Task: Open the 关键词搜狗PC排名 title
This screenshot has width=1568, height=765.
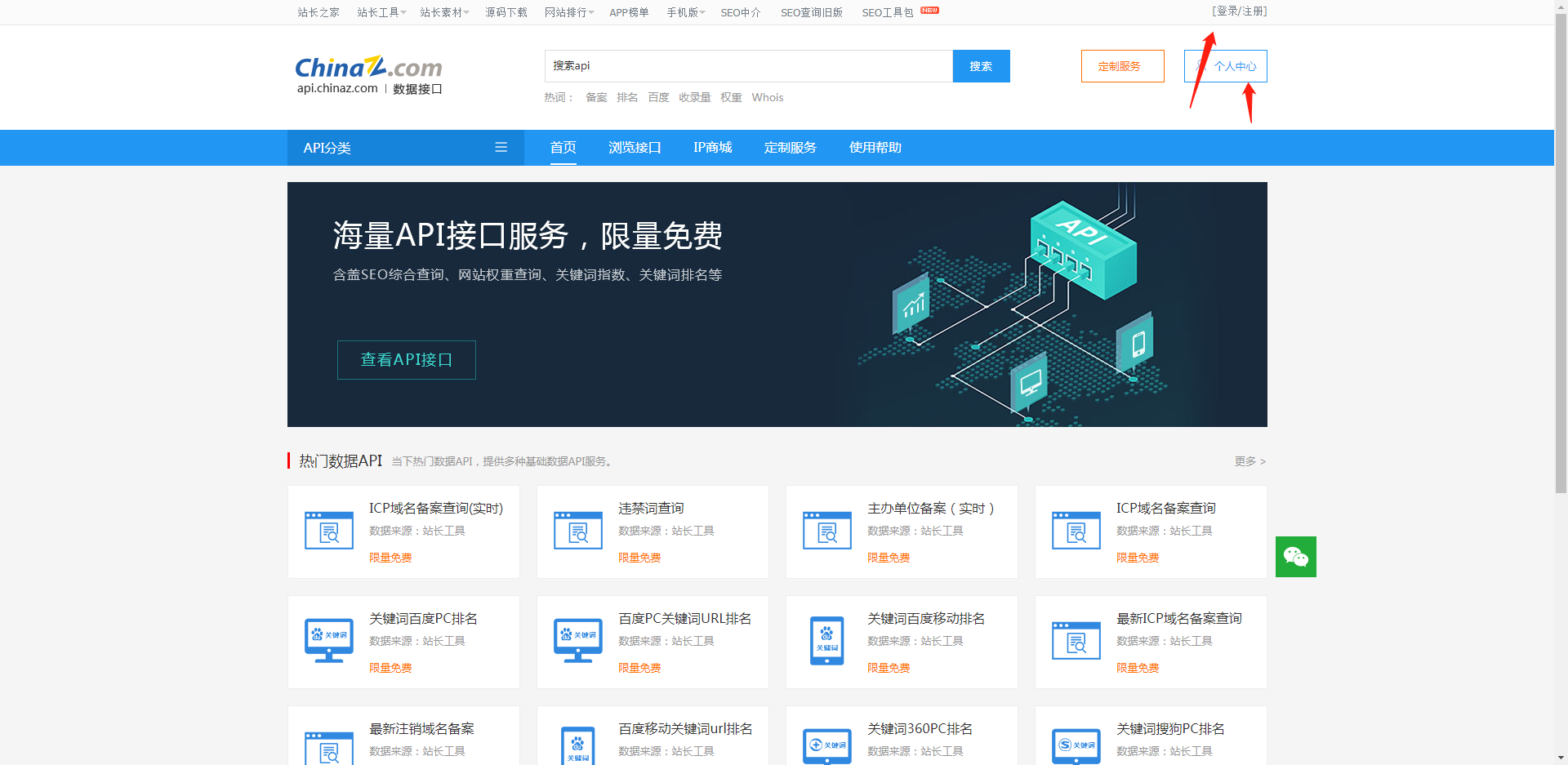Action: pyautogui.click(x=1171, y=728)
